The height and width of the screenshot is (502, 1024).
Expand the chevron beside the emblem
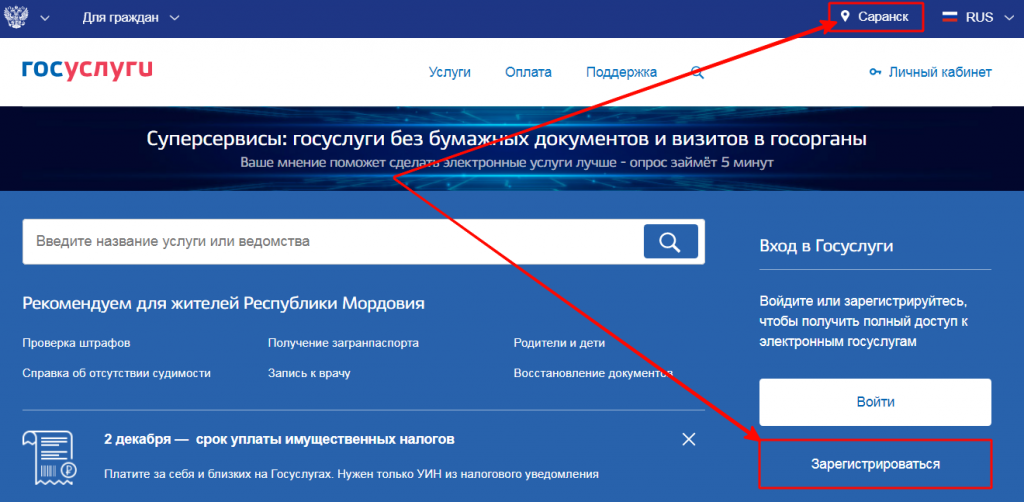[x=44, y=18]
